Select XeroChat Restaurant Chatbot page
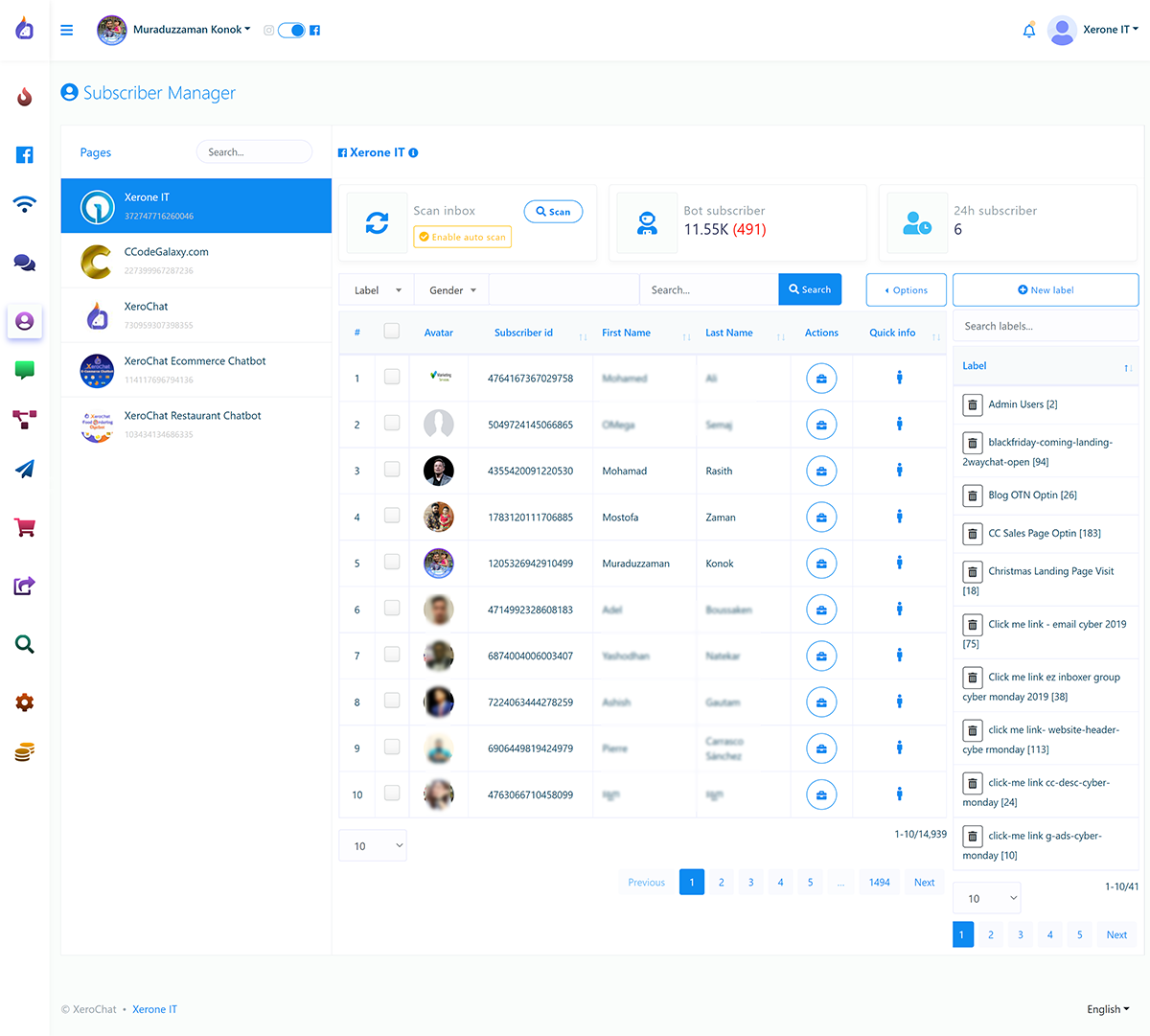The height and width of the screenshot is (1036, 1150). point(196,425)
